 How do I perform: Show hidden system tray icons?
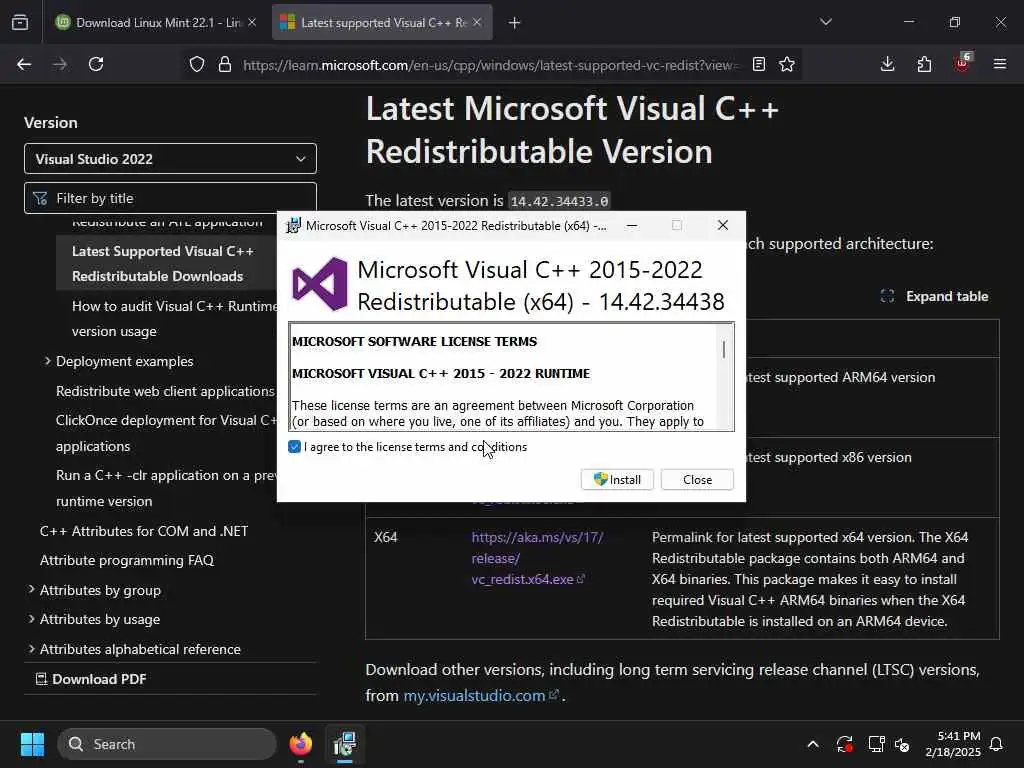tap(813, 744)
